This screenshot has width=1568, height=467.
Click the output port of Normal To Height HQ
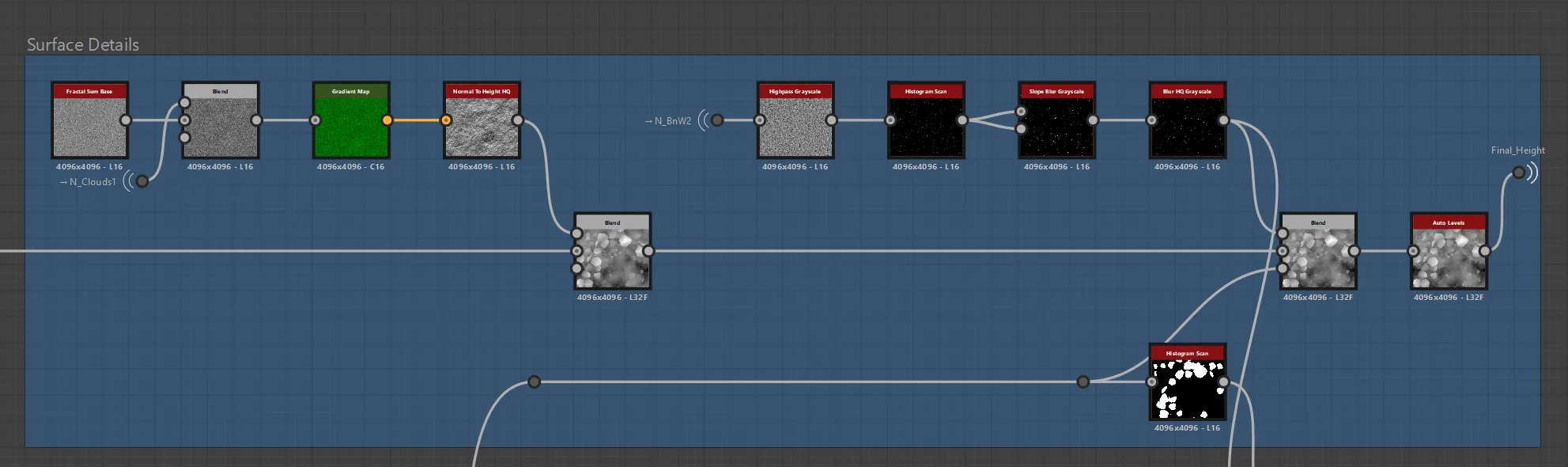coord(518,120)
